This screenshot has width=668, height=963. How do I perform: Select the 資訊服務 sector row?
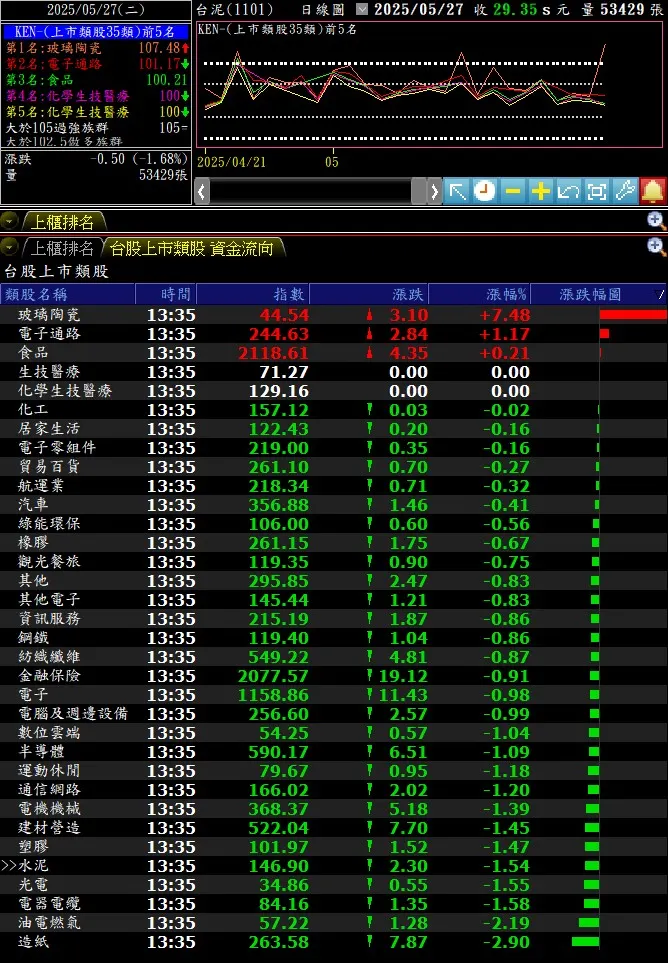point(334,619)
